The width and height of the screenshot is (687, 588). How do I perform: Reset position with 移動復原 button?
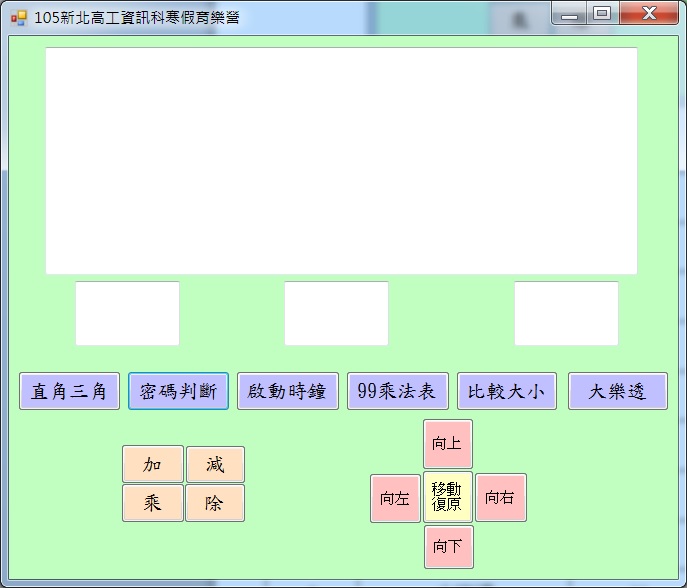tap(447, 497)
